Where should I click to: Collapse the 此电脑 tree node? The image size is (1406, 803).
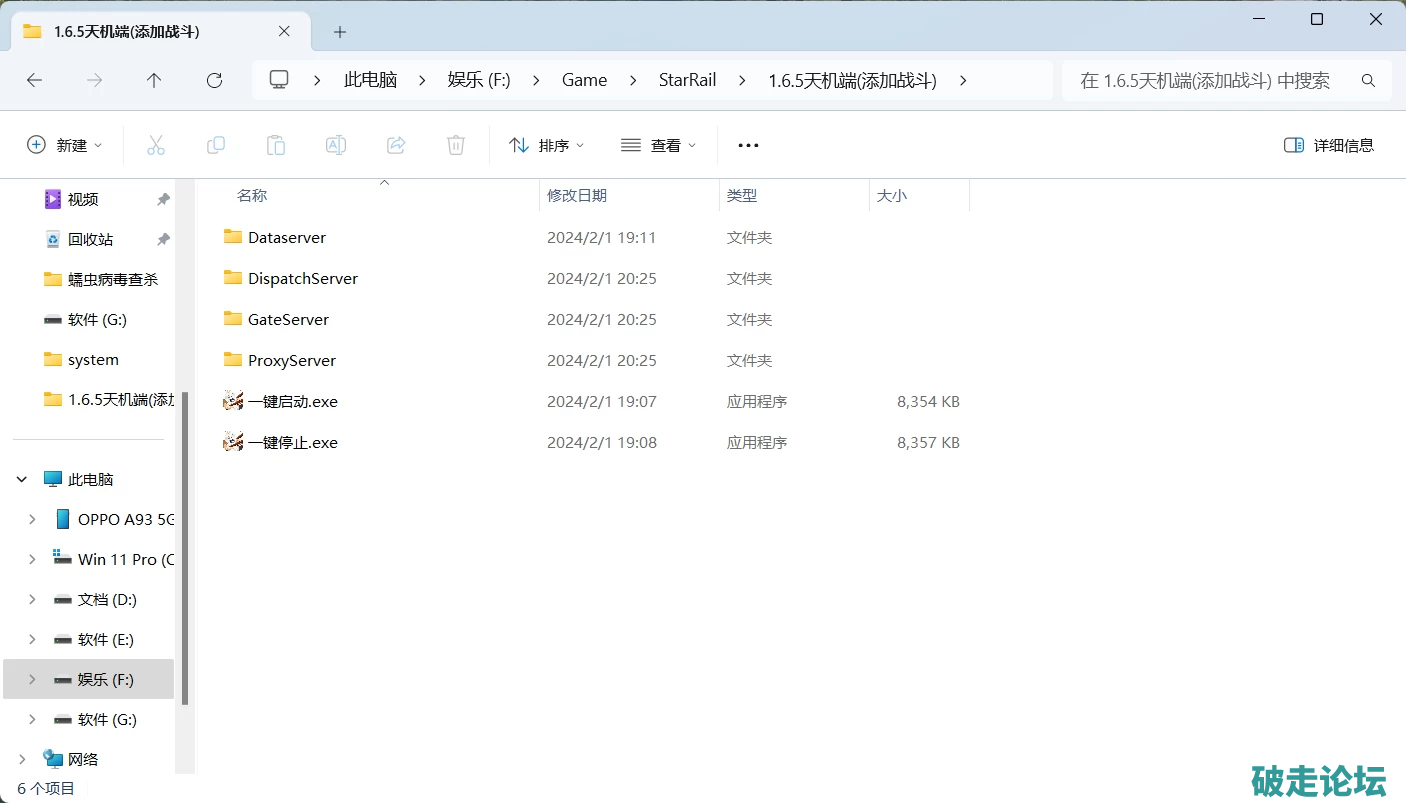coord(22,479)
